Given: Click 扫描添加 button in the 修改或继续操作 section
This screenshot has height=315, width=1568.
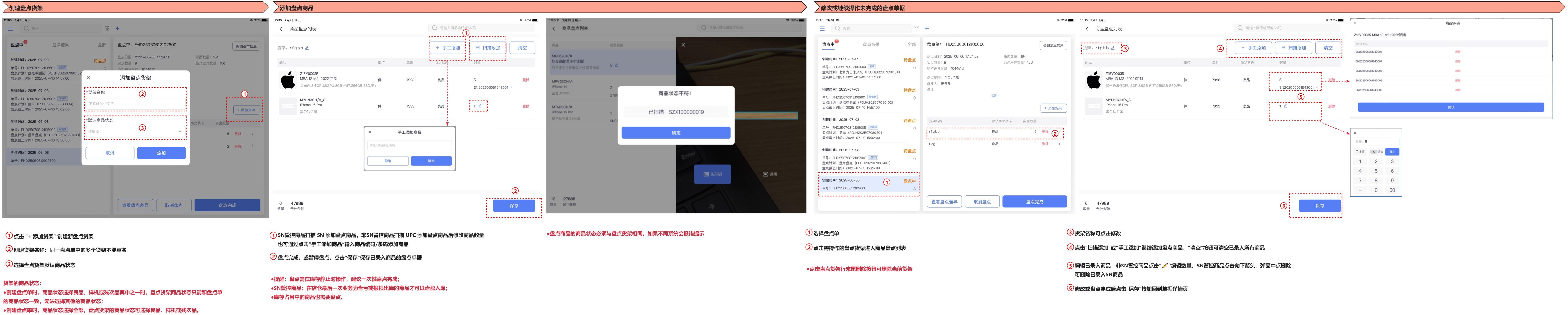Looking at the screenshot, I should pos(1294,48).
